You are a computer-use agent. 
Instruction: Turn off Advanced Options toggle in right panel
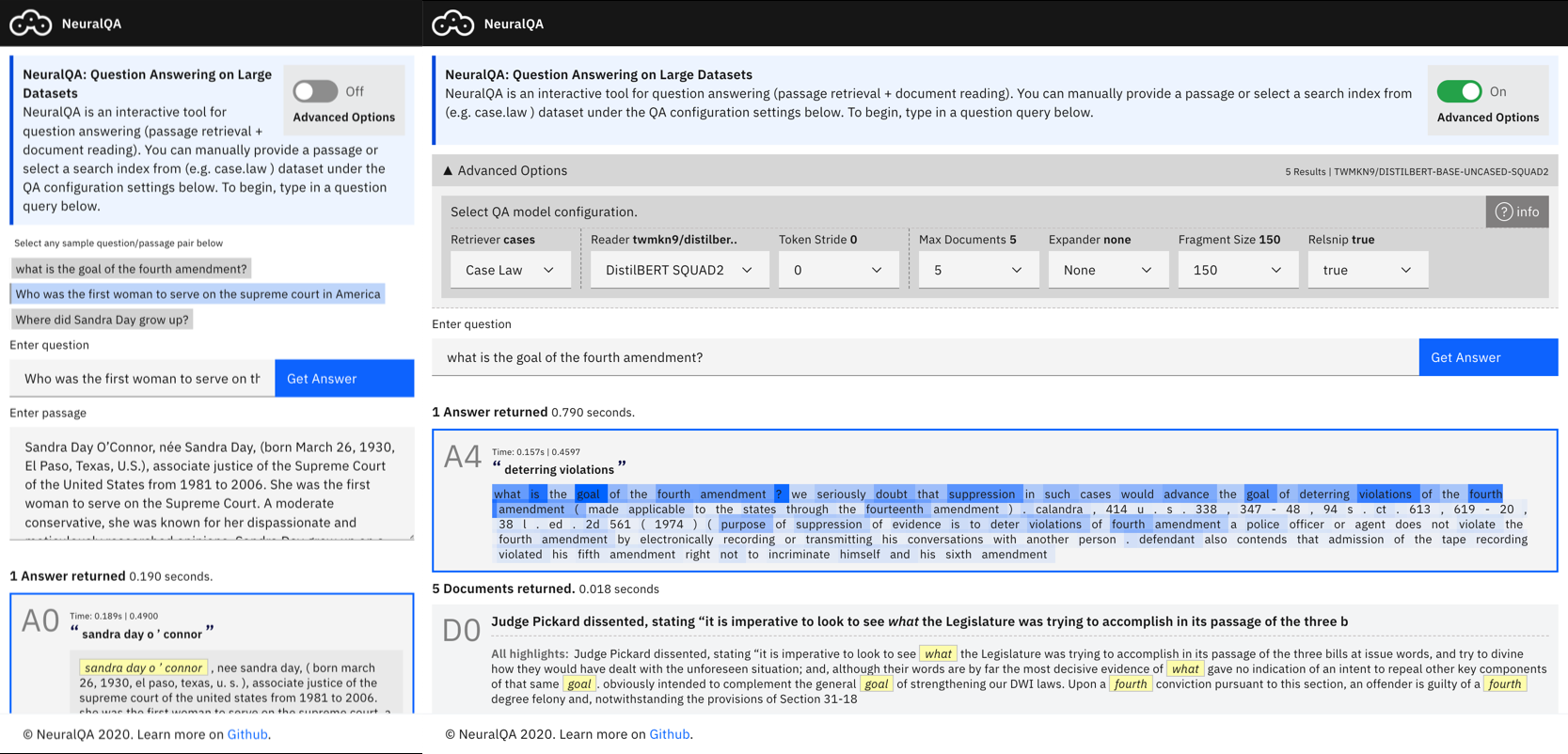click(x=1460, y=91)
